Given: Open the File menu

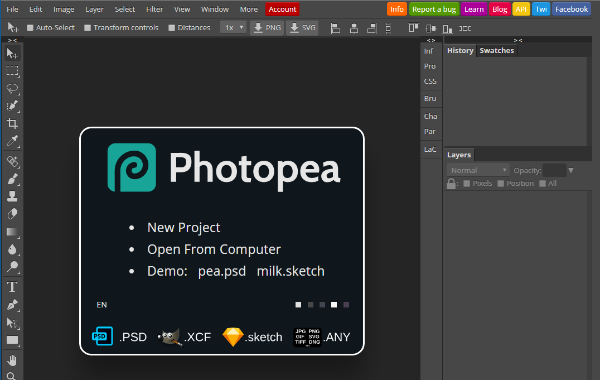Looking at the screenshot, I should coord(12,9).
